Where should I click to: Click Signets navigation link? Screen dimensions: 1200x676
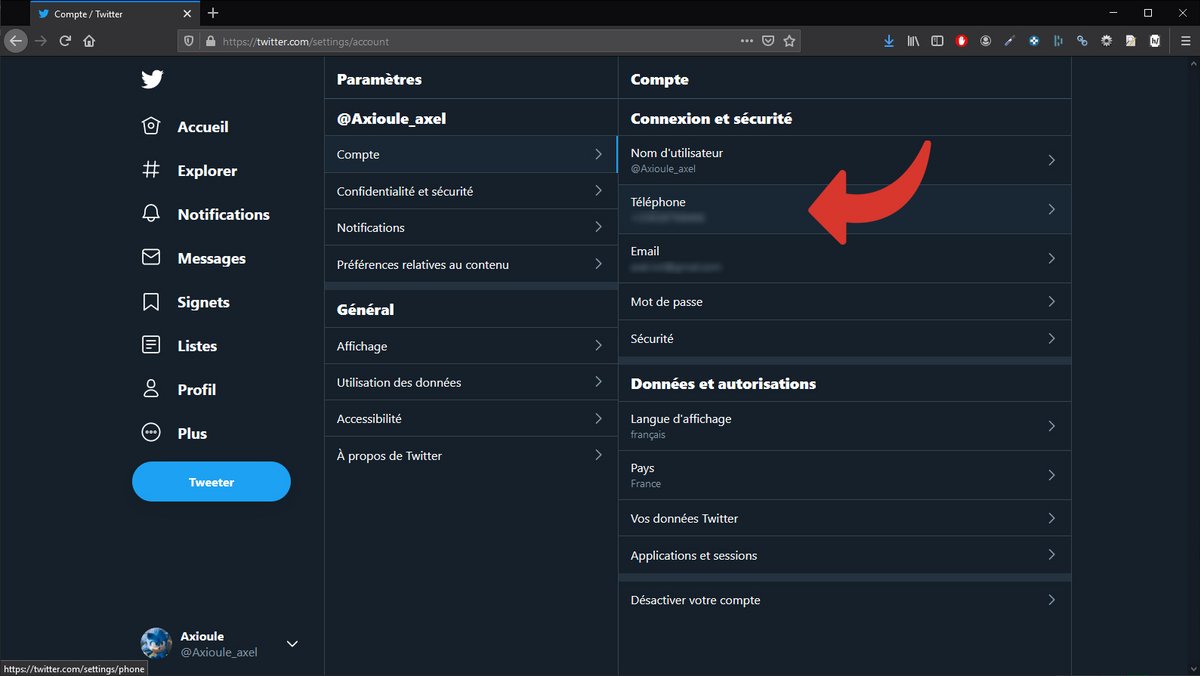[203, 302]
